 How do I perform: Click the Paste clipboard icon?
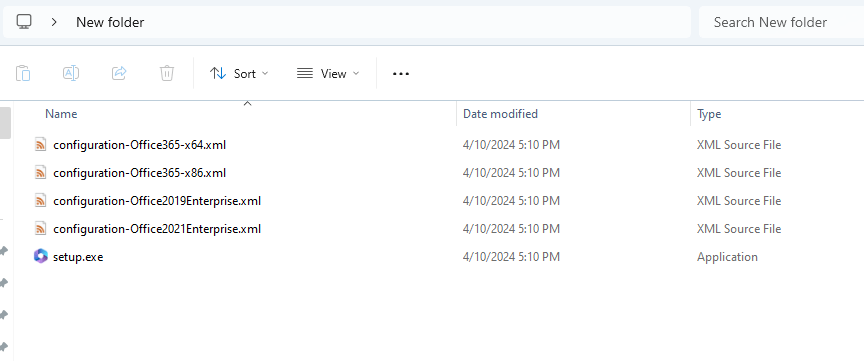click(23, 73)
